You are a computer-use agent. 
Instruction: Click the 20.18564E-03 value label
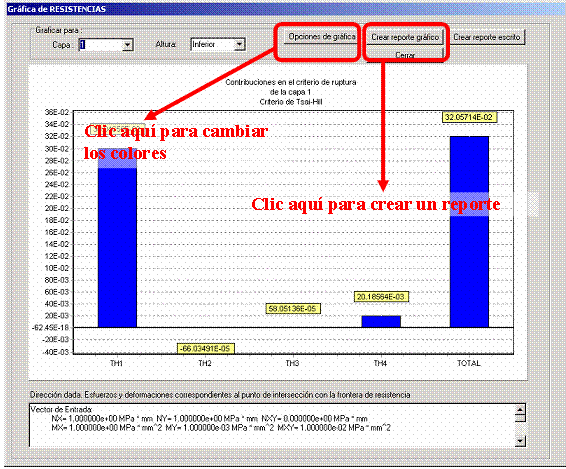point(381,297)
